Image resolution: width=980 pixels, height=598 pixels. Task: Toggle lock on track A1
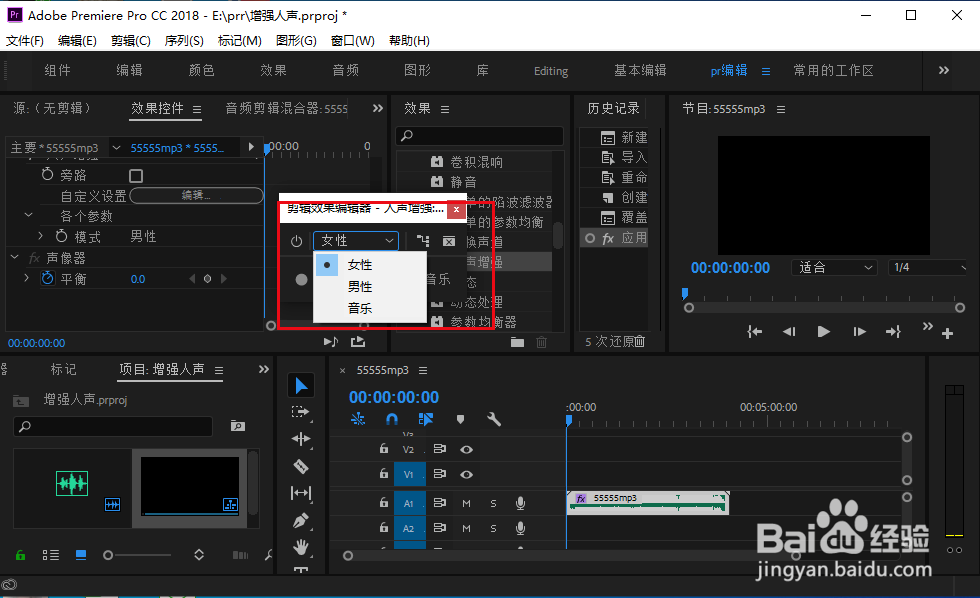point(384,502)
